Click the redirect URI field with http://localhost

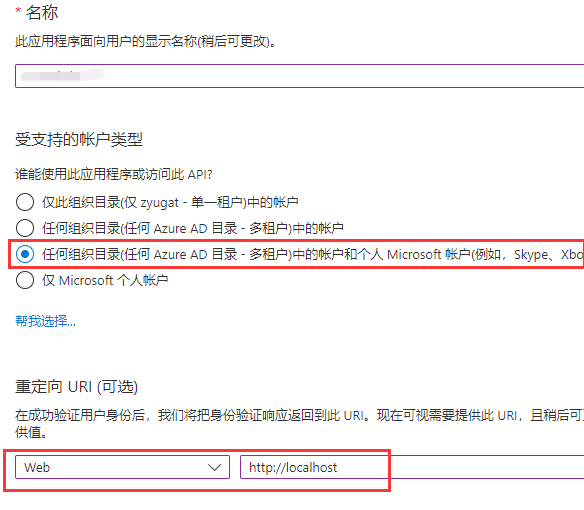click(x=412, y=467)
